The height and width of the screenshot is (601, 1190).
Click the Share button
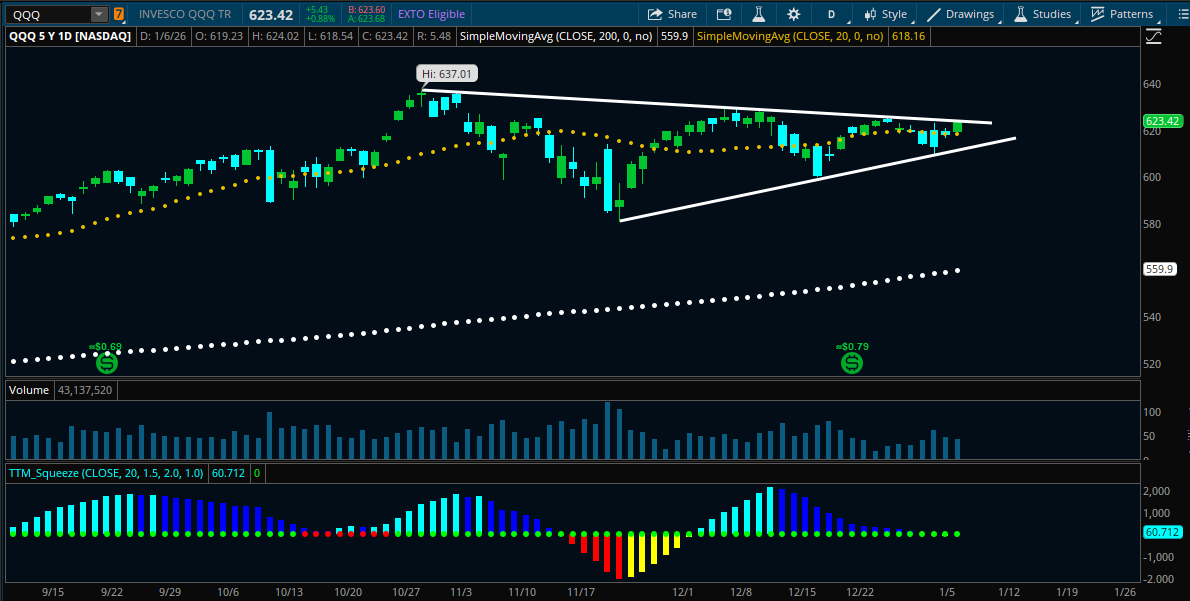(x=672, y=14)
